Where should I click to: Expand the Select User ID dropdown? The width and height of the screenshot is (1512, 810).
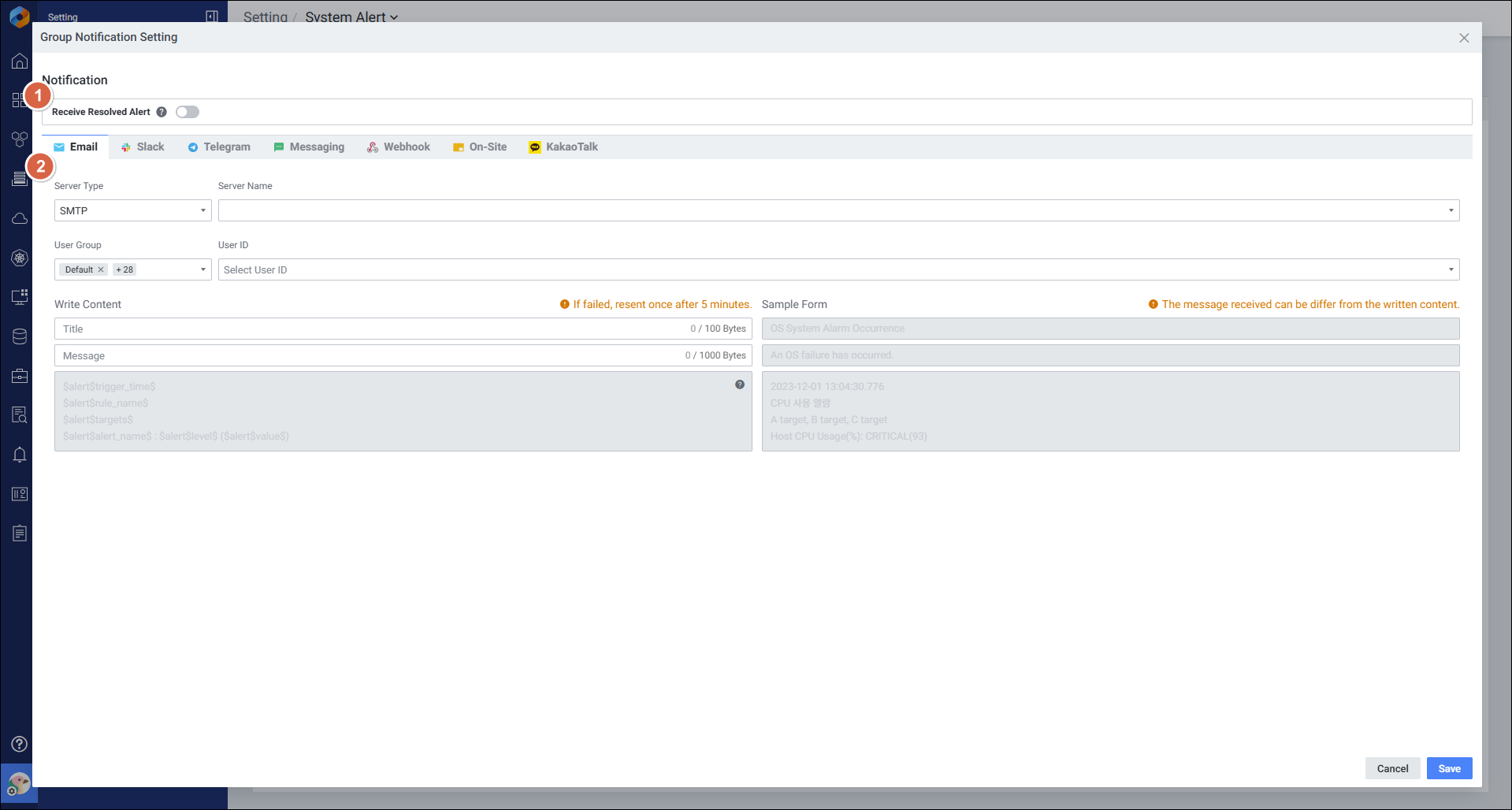click(838, 269)
